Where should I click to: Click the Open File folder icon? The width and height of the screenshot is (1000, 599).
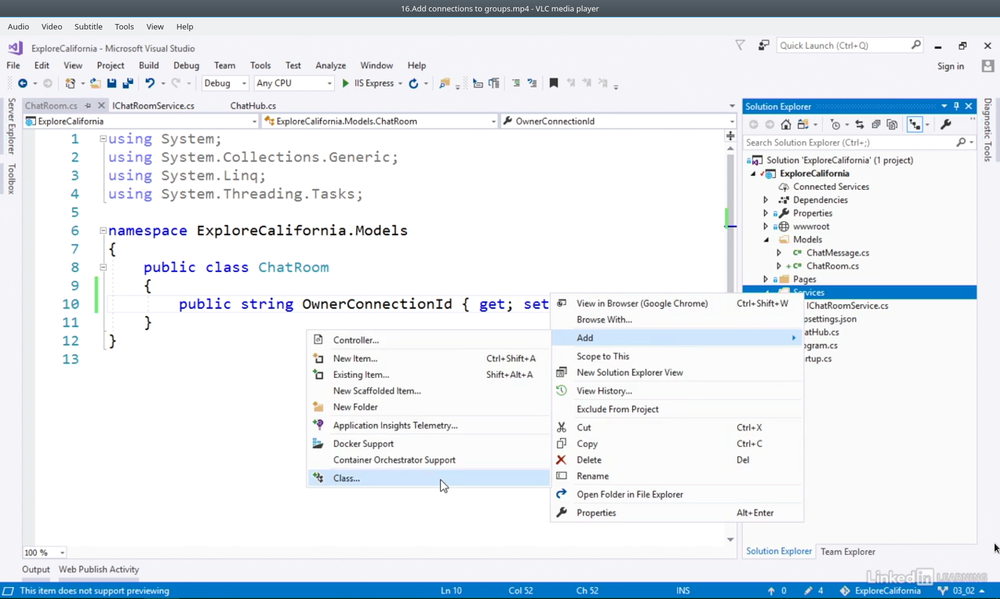[x=95, y=84]
